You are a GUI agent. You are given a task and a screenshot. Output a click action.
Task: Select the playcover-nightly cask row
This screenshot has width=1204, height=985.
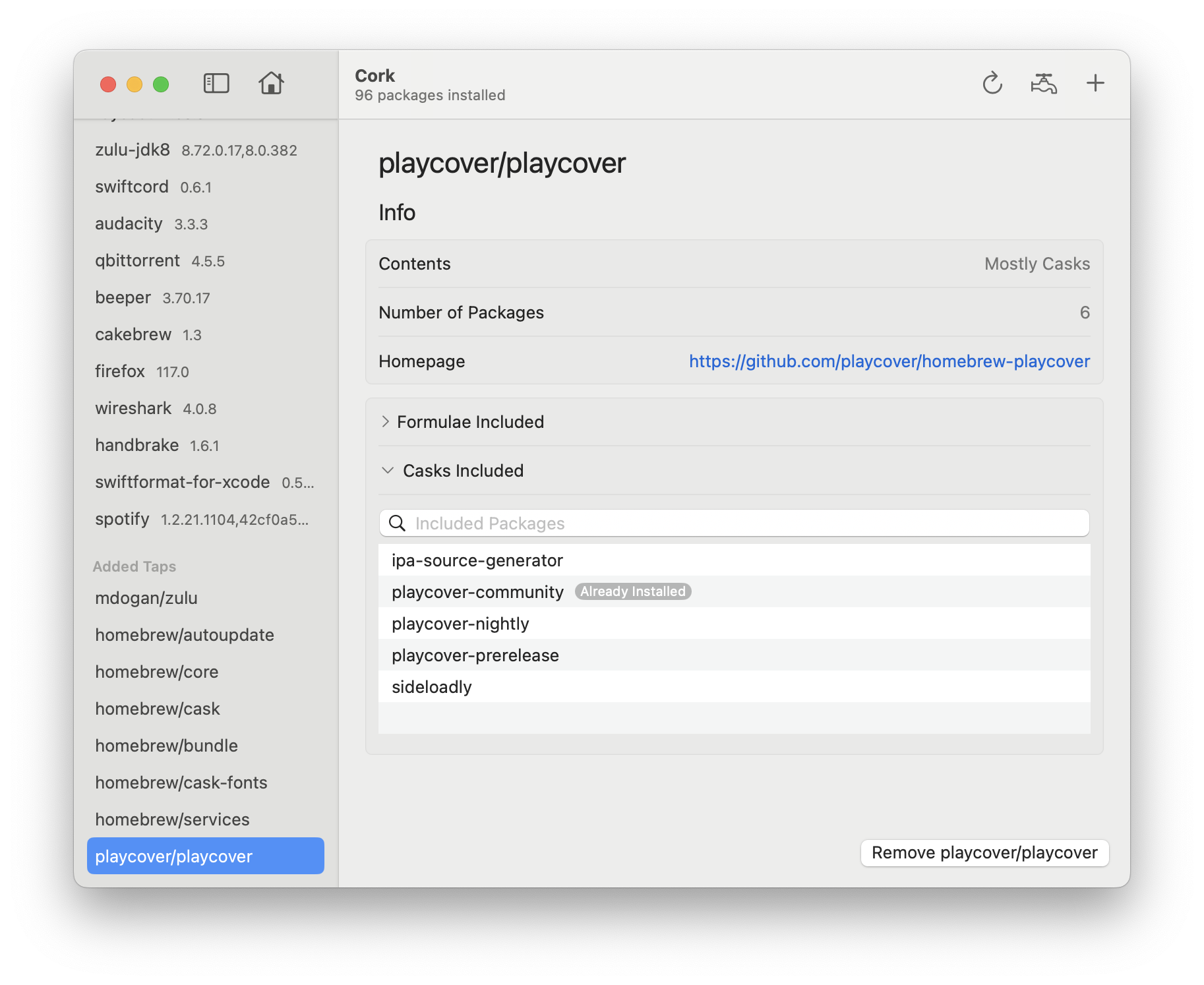pyautogui.click(x=734, y=624)
